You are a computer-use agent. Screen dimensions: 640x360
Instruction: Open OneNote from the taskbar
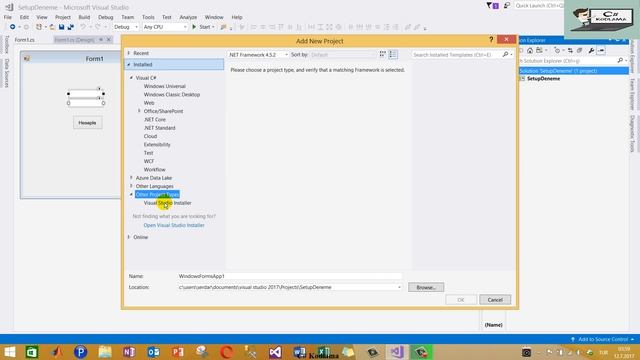pyautogui.click(x=129, y=352)
